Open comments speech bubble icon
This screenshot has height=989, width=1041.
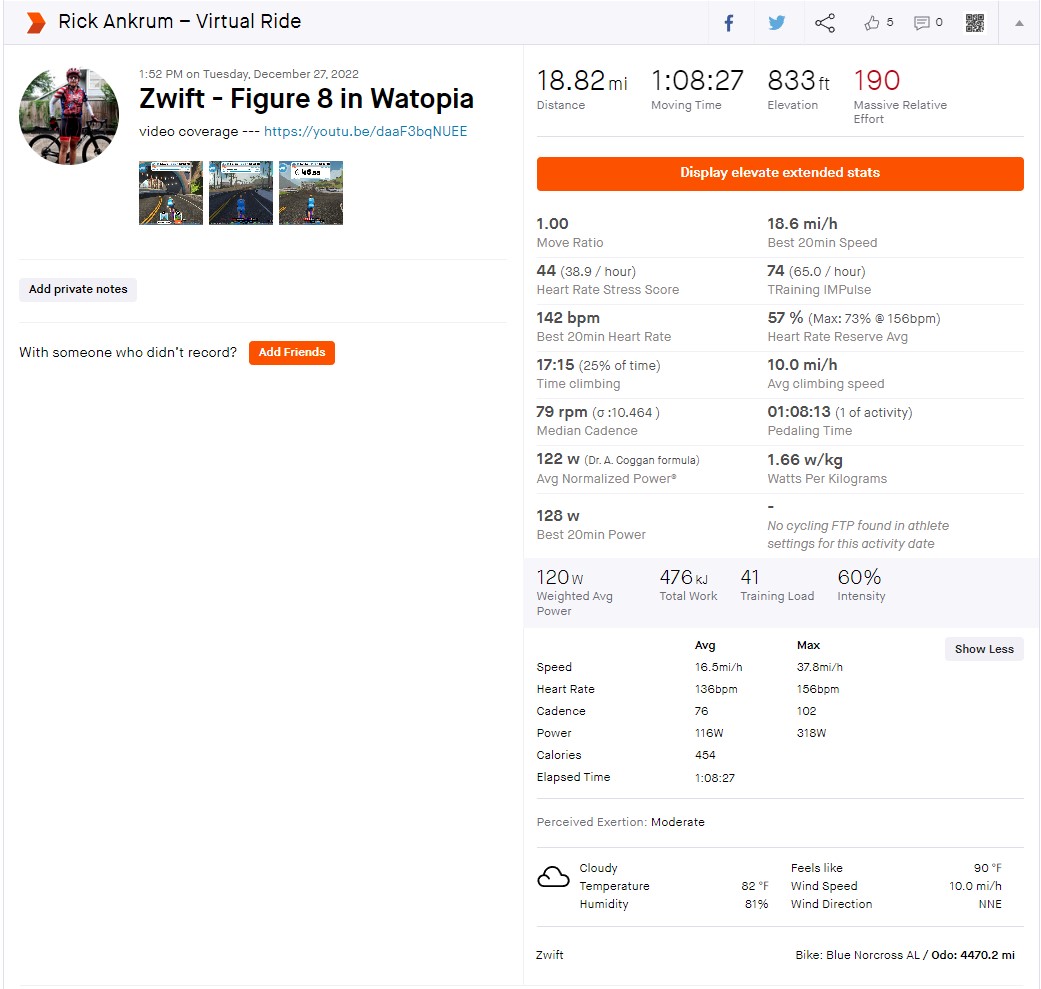click(x=922, y=23)
